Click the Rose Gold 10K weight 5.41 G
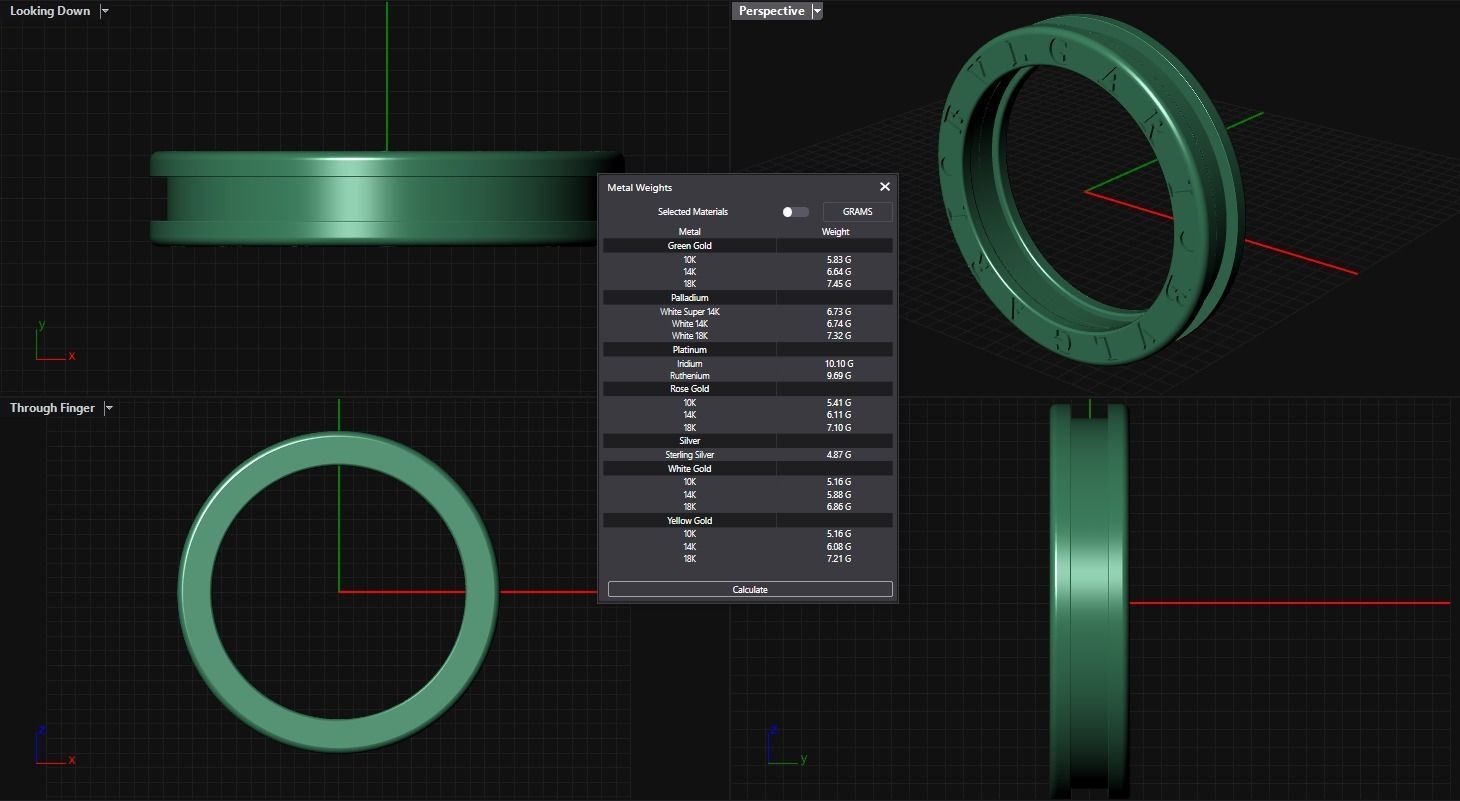1460x801 pixels. pos(838,403)
